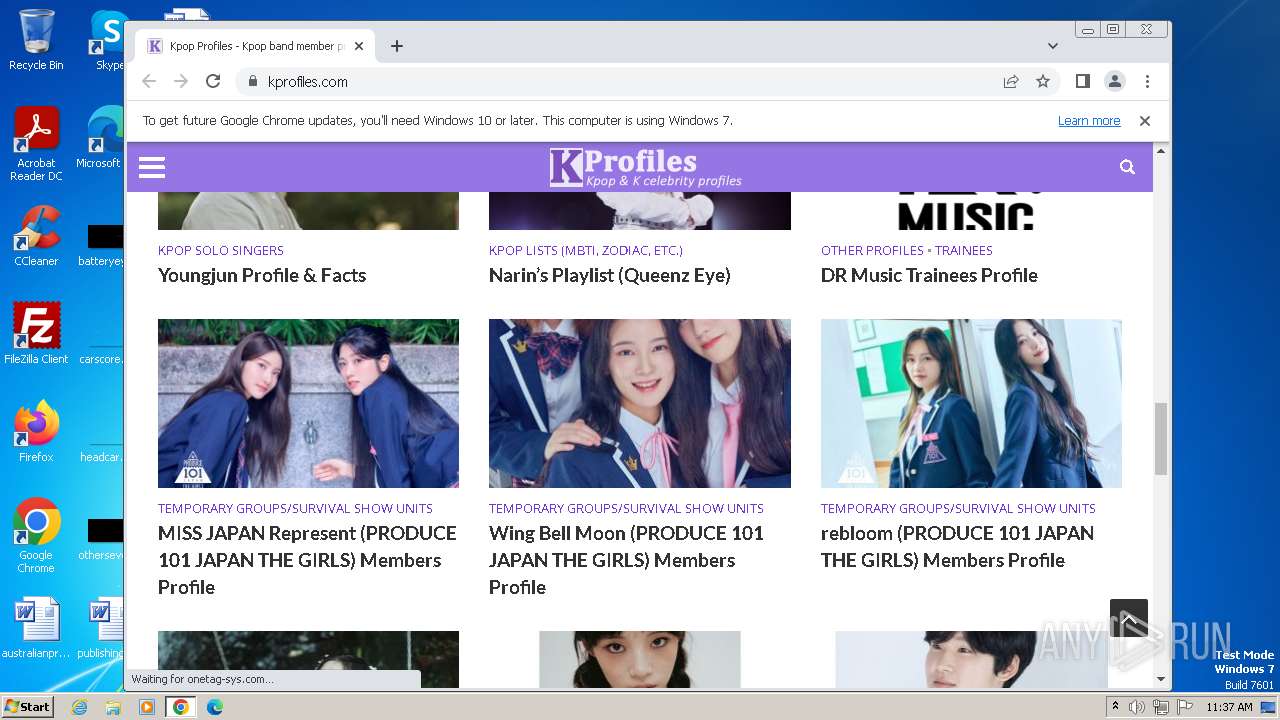Switch to Kpop Profiles tab
Image resolution: width=1280 pixels, height=720 pixels.
click(256, 46)
